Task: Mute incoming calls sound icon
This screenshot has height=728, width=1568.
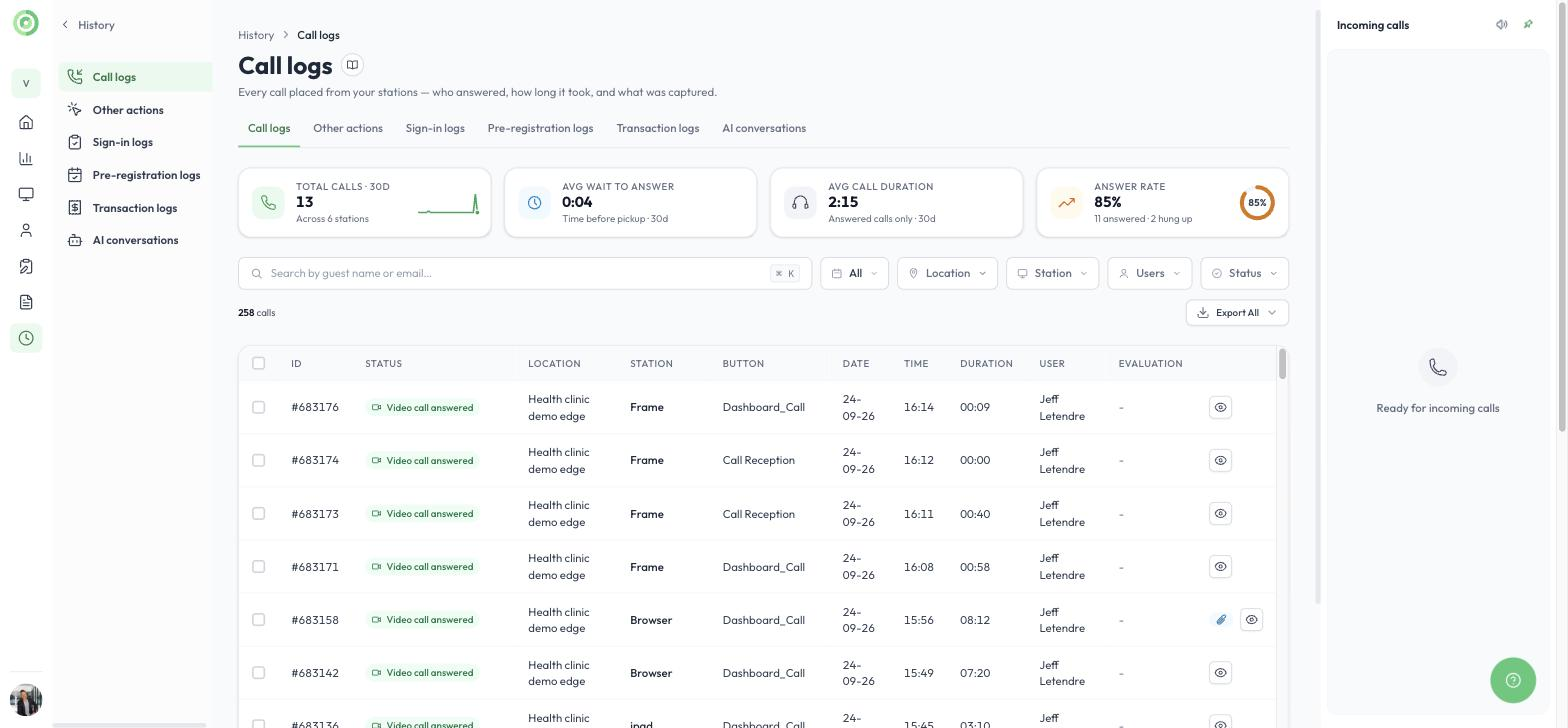Action: (1501, 25)
